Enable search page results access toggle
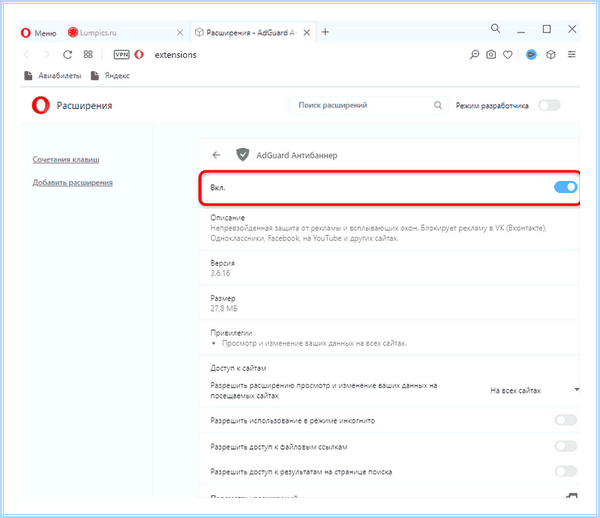 pyautogui.click(x=566, y=471)
